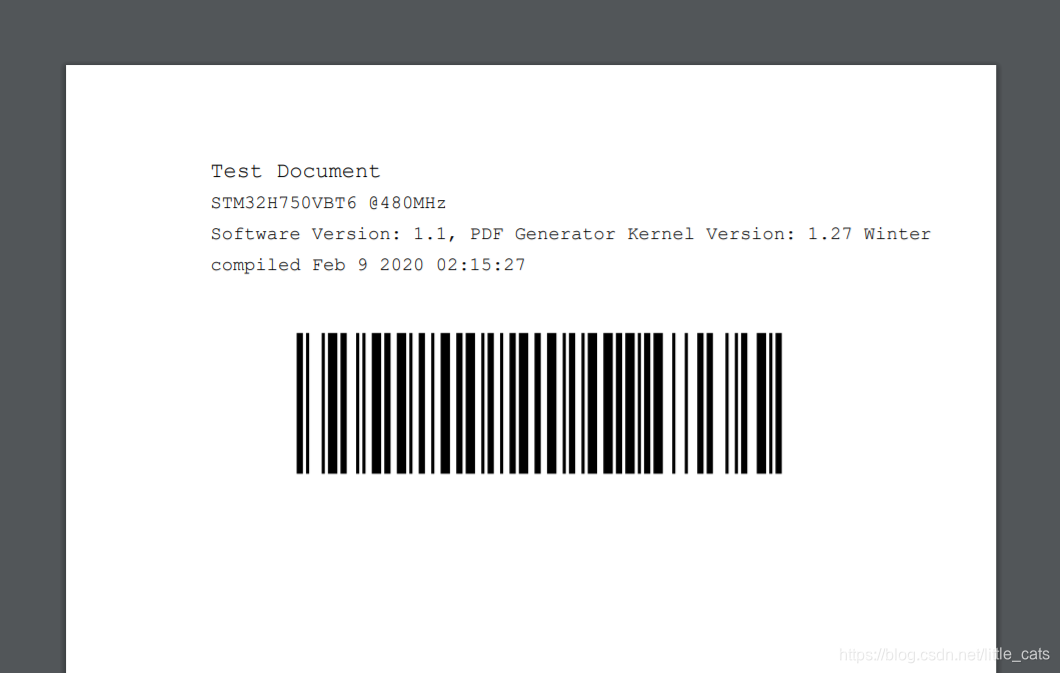Click the 'Software Version: 1.1' text line

coord(571,234)
